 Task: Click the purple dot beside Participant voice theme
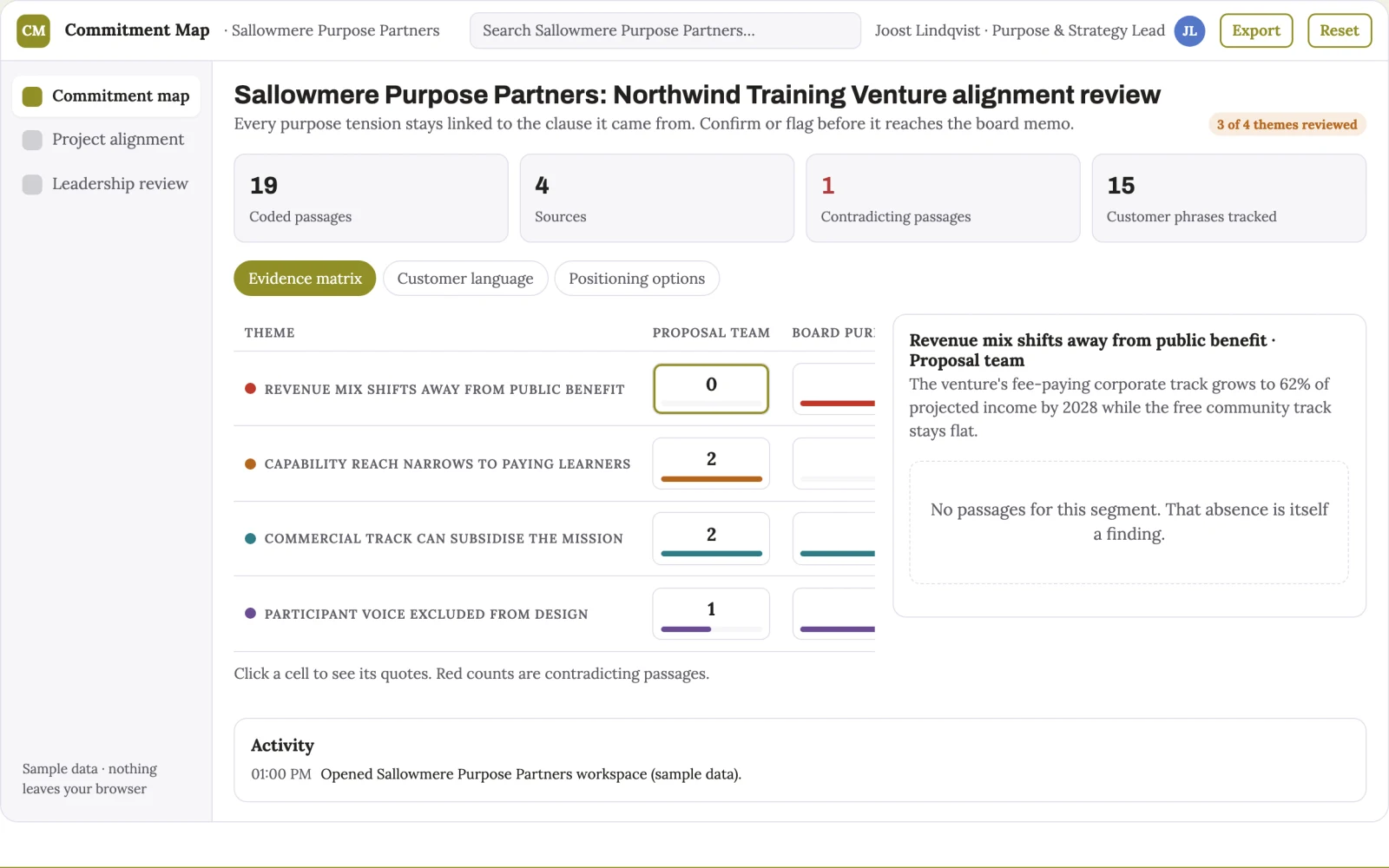click(x=250, y=614)
